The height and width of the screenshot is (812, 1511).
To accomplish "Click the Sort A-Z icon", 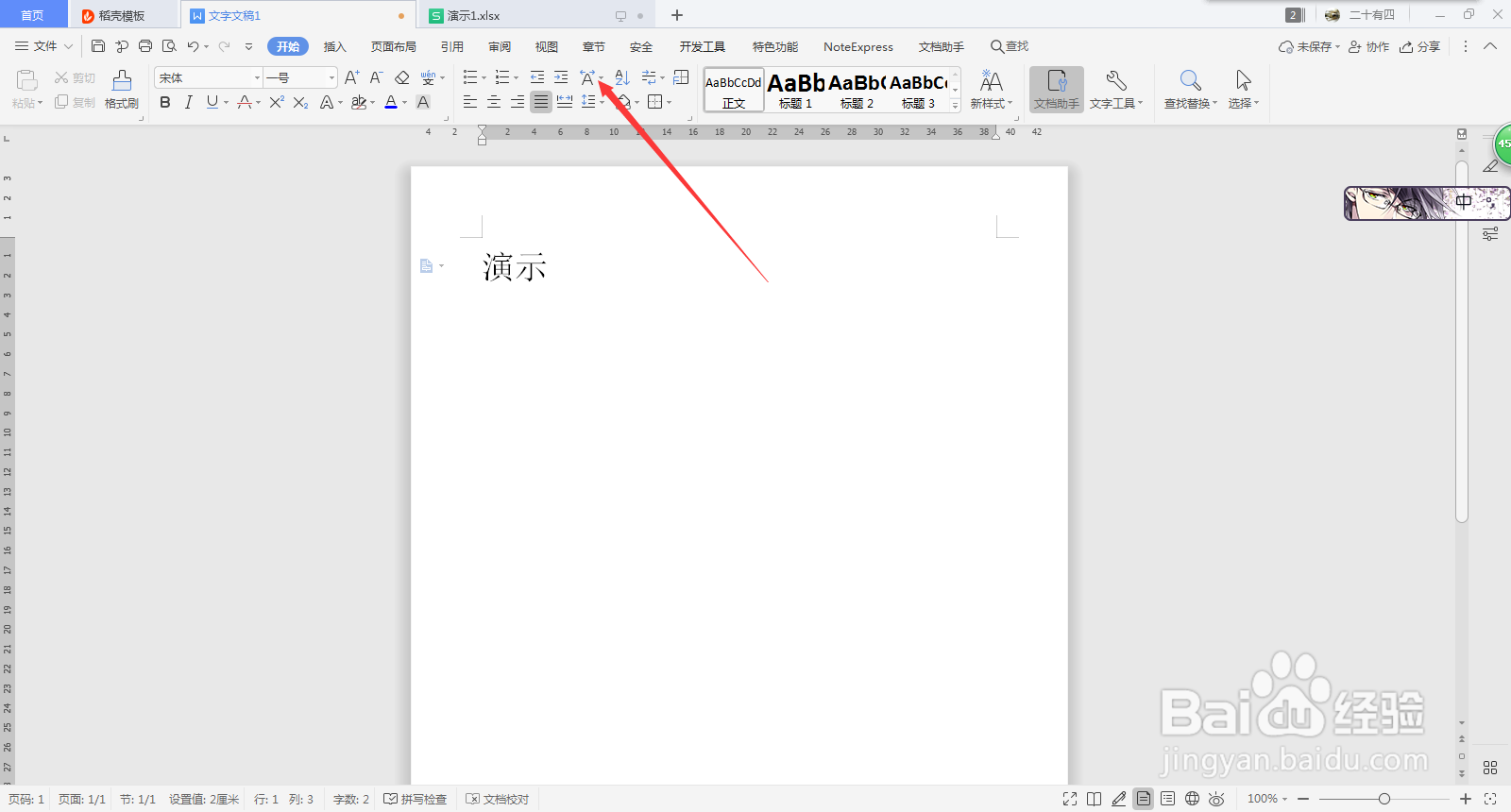I will (621, 77).
